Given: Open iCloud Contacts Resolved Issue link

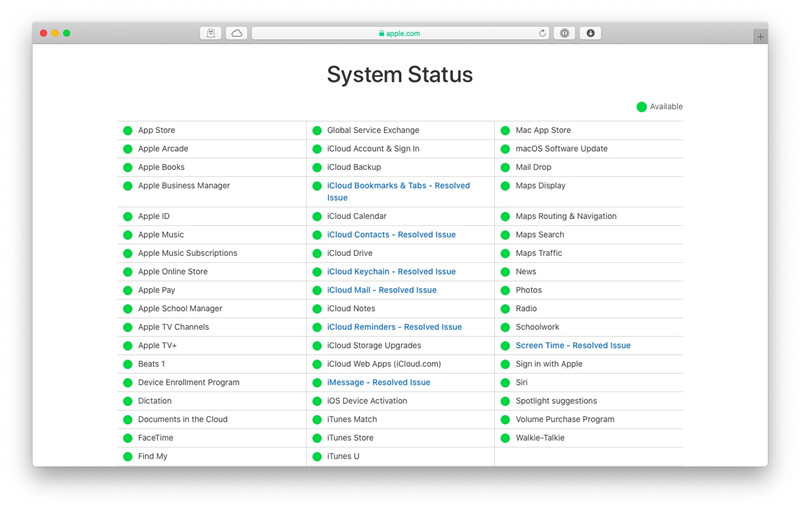Looking at the screenshot, I should pos(391,235).
